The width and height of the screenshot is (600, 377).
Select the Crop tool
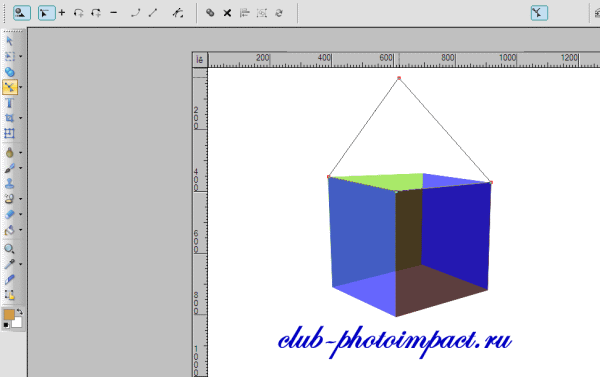click(x=10, y=118)
